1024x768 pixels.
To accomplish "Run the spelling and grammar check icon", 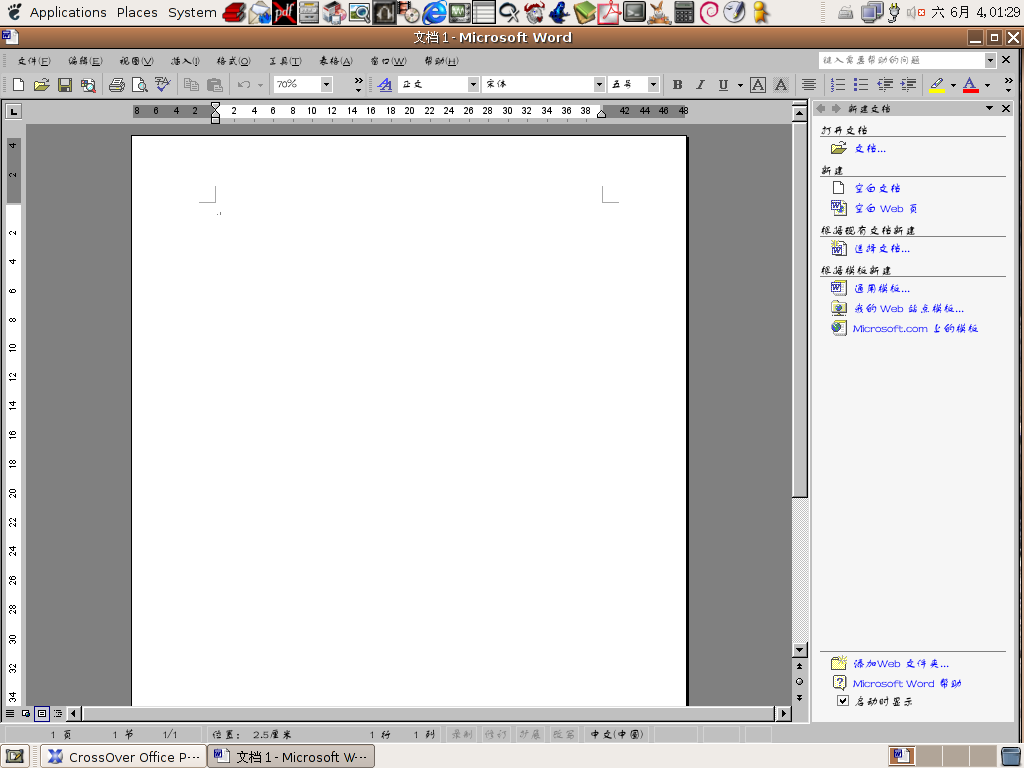I will [x=163, y=84].
